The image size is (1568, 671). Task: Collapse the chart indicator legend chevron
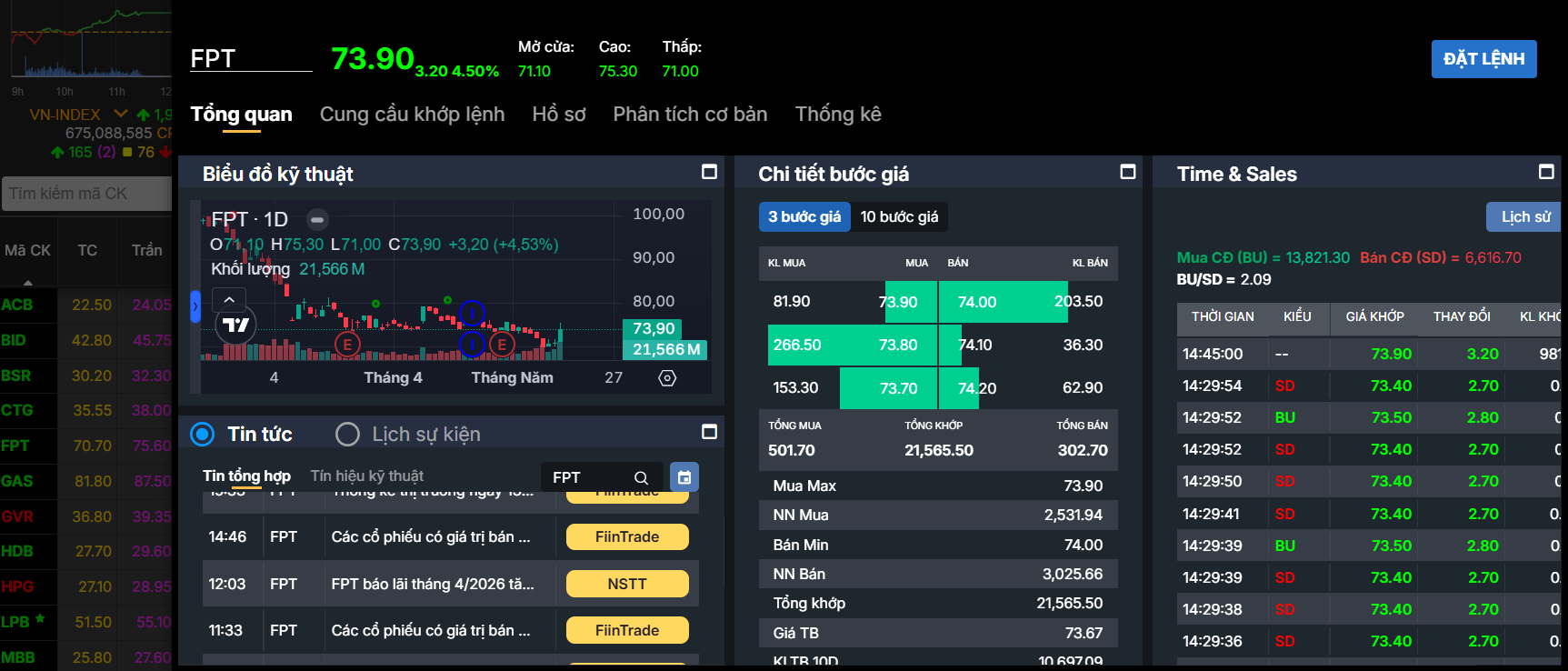[229, 299]
